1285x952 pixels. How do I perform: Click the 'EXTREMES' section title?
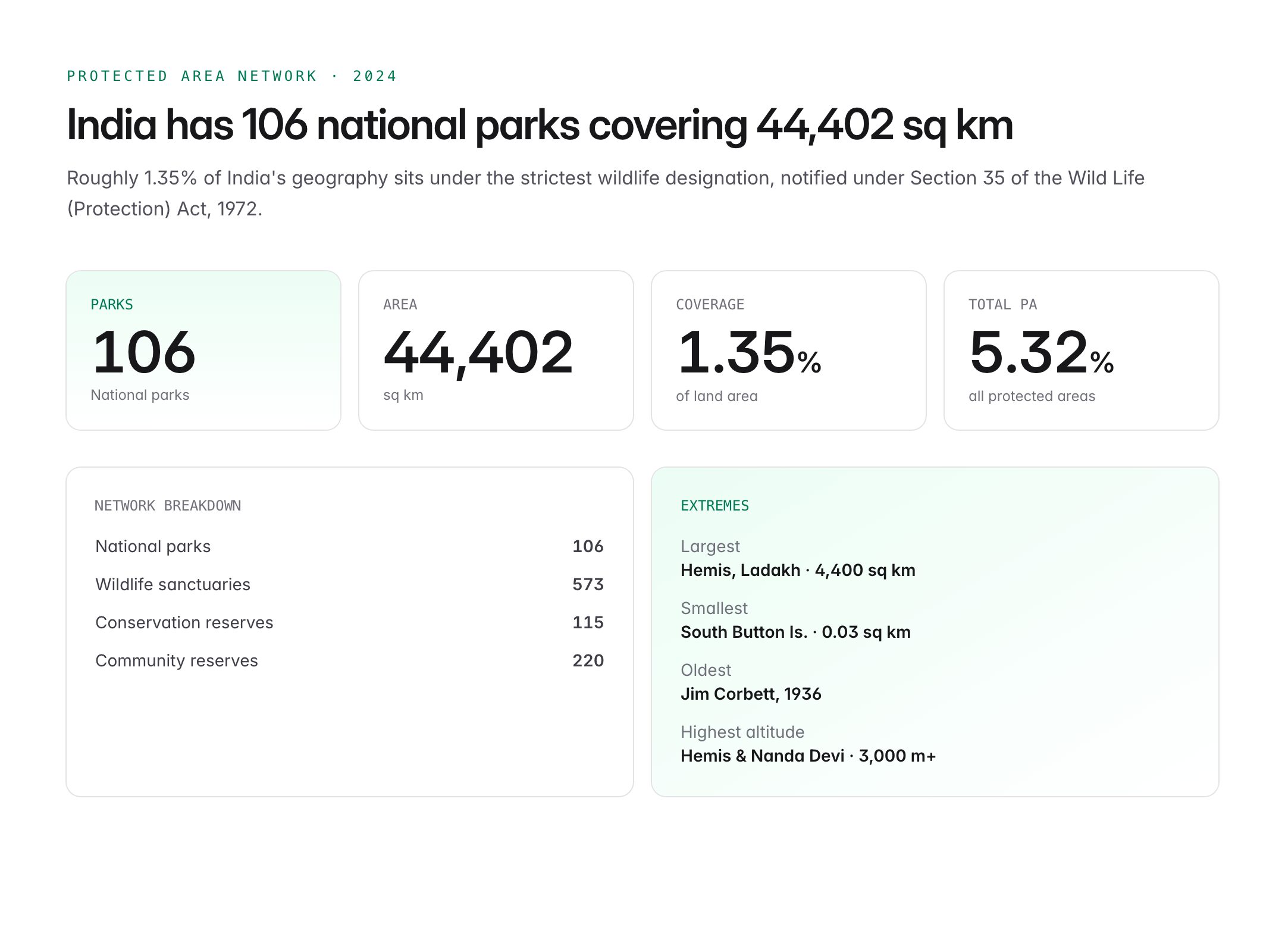point(714,506)
